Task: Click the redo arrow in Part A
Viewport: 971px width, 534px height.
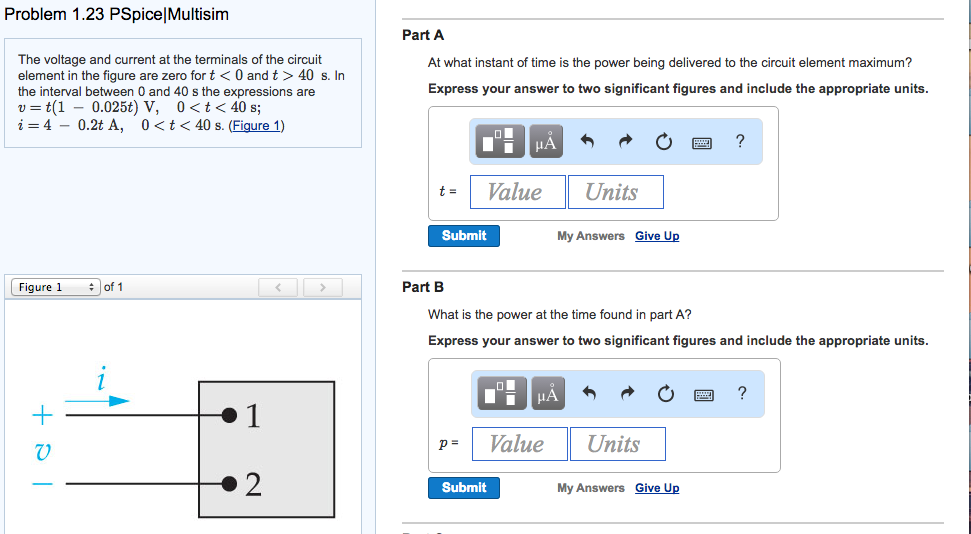Action: (625, 142)
